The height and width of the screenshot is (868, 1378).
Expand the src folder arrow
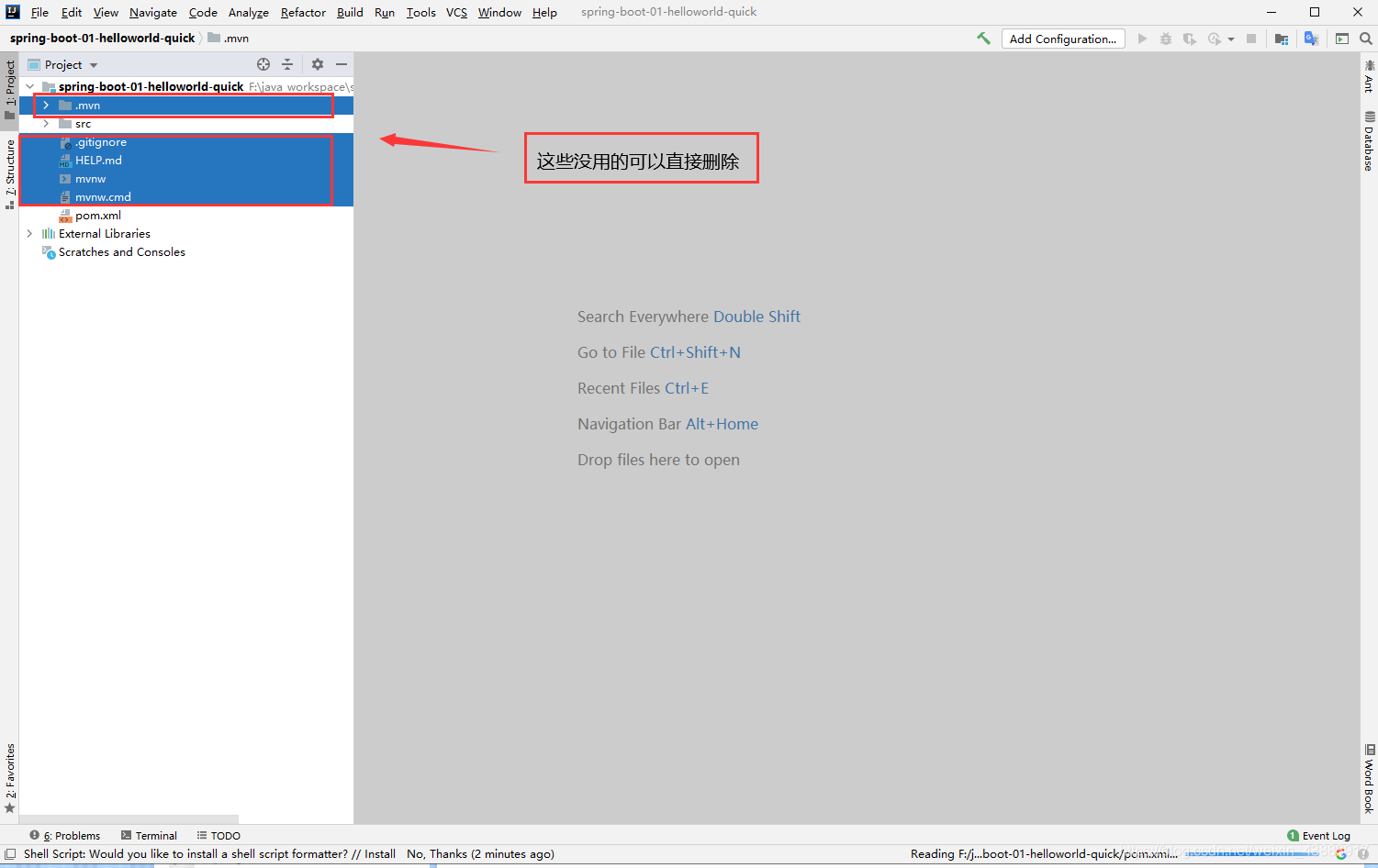46,124
